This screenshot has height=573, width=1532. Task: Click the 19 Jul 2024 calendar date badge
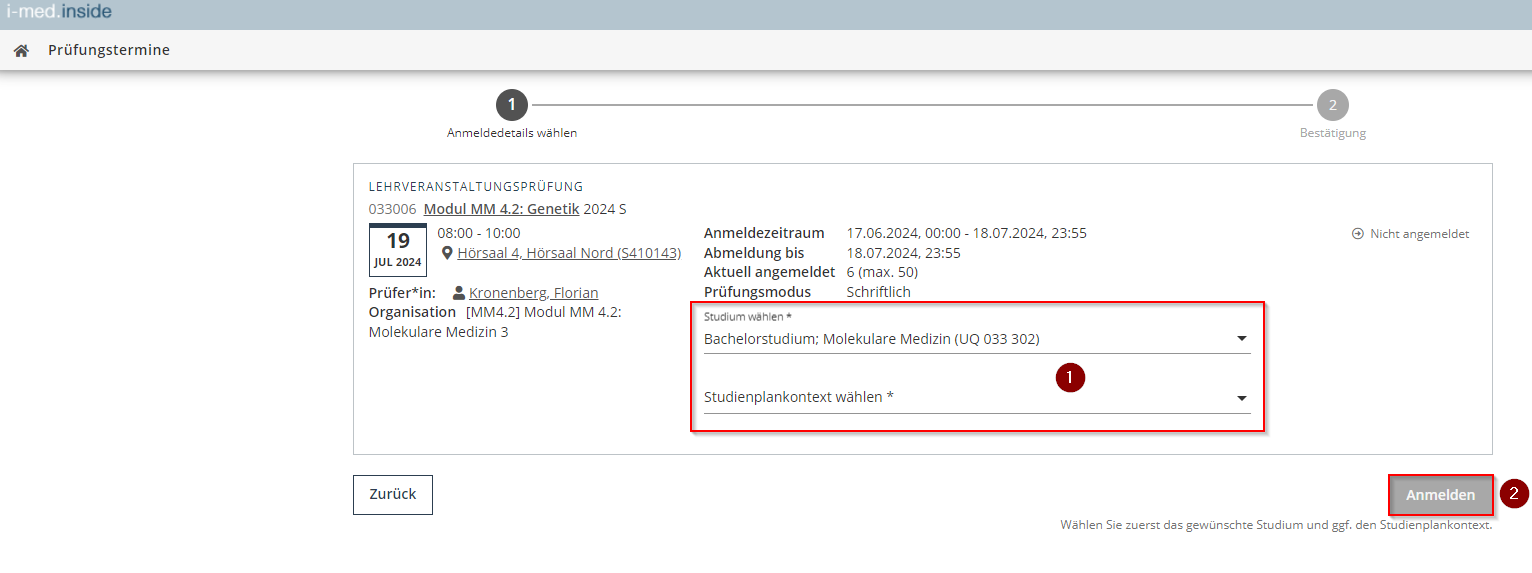point(398,250)
